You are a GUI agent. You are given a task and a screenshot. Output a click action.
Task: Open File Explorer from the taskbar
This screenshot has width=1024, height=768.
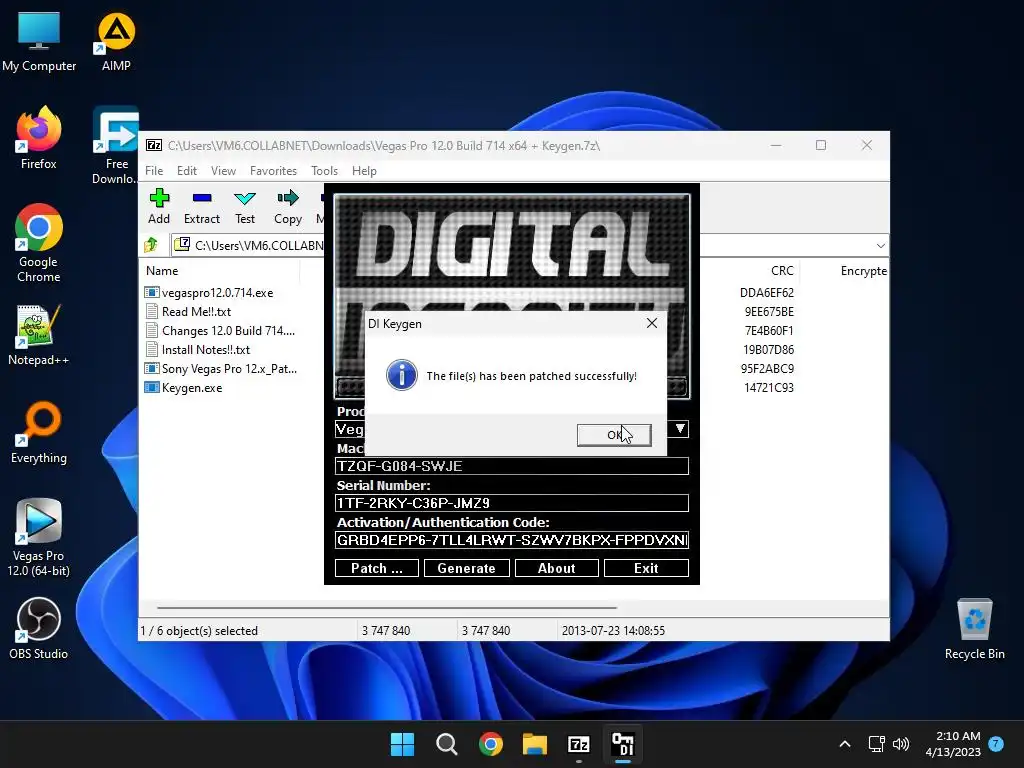[x=534, y=744]
